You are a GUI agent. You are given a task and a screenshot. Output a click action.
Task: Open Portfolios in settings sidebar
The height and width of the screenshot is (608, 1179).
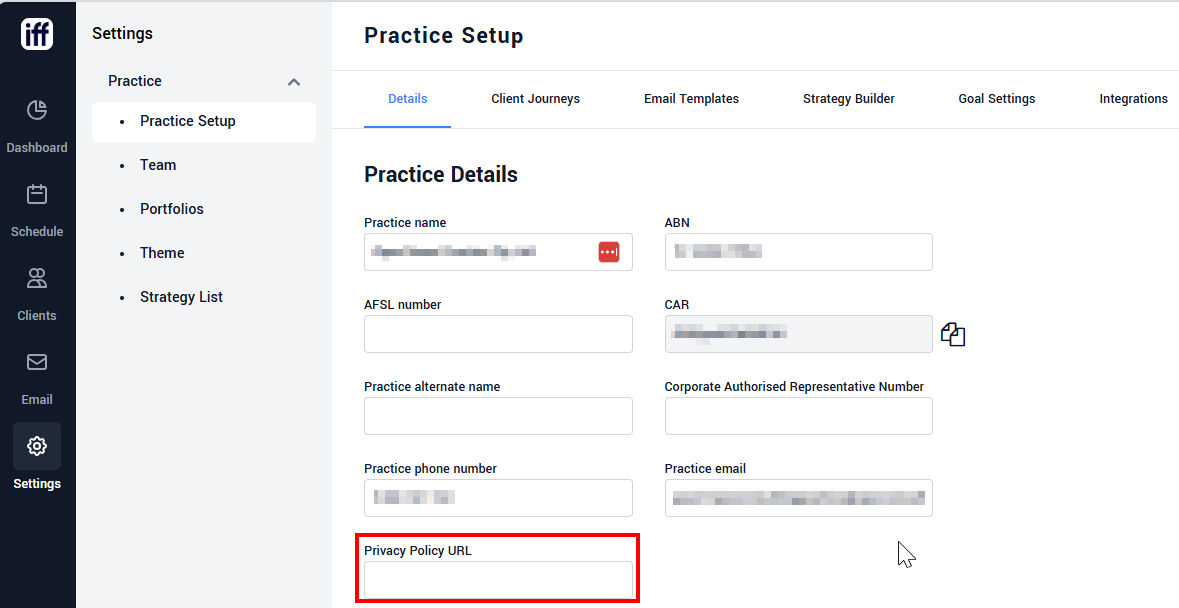coord(171,209)
